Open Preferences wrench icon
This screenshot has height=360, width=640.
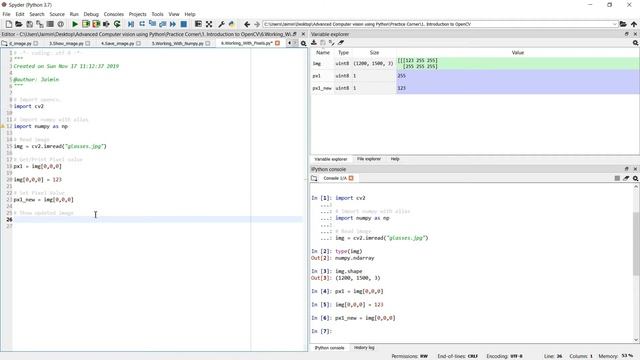221,24
